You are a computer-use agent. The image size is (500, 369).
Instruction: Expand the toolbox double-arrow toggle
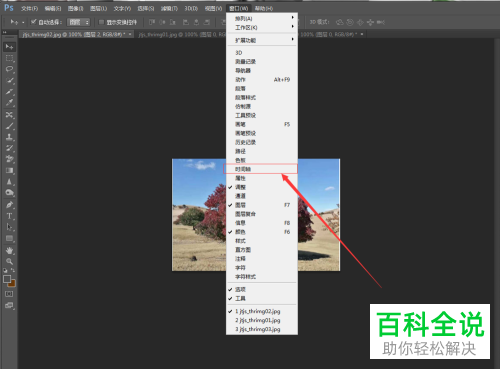(x=5, y=32)
